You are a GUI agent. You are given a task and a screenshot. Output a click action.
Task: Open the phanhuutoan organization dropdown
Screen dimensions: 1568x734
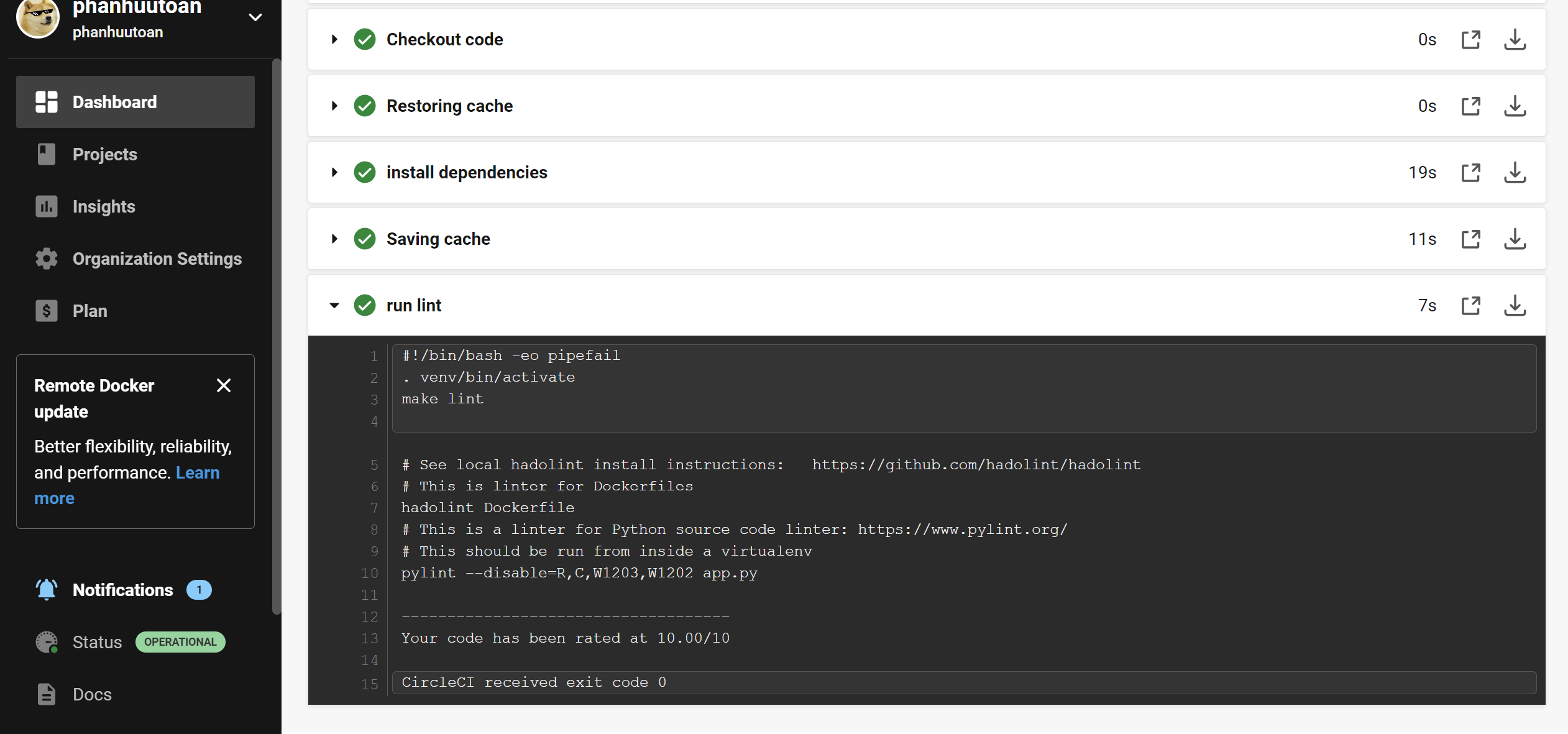pos(255,17)
